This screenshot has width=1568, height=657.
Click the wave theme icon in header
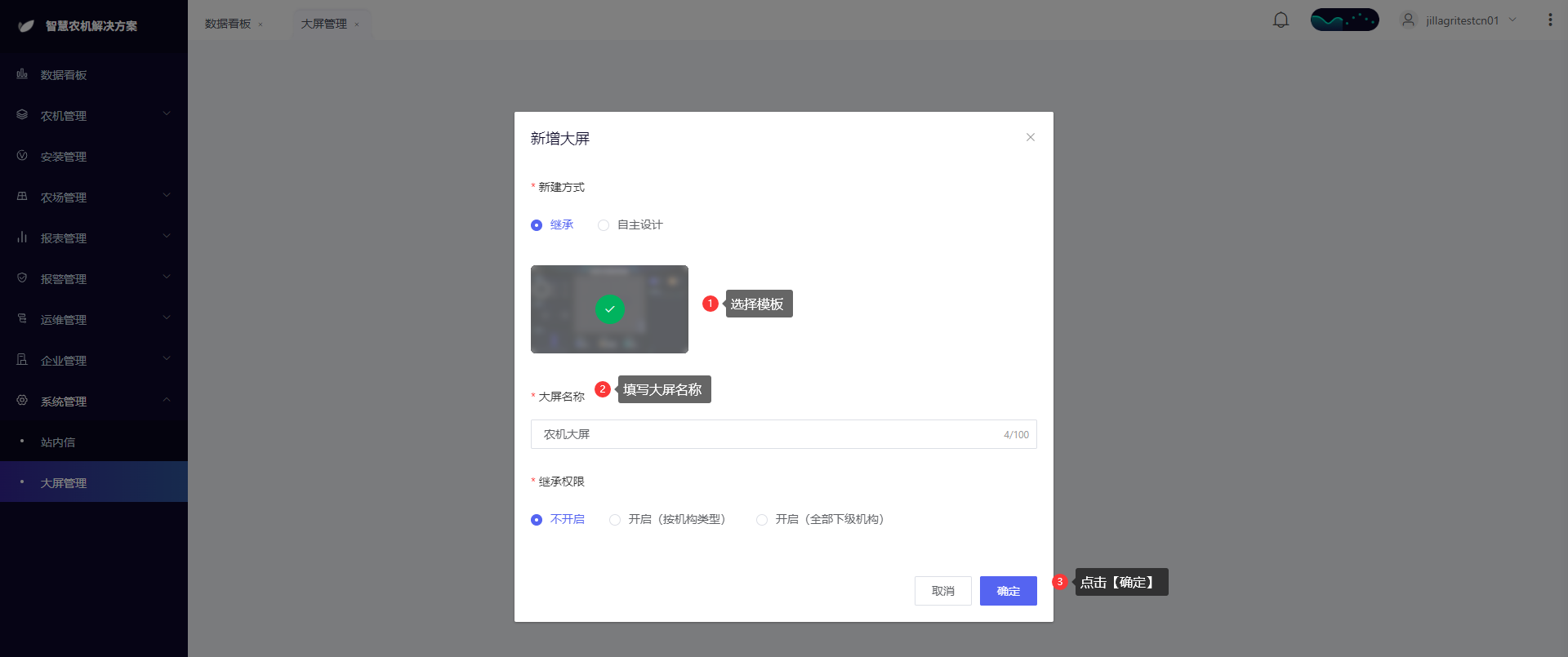[1344, 20]
